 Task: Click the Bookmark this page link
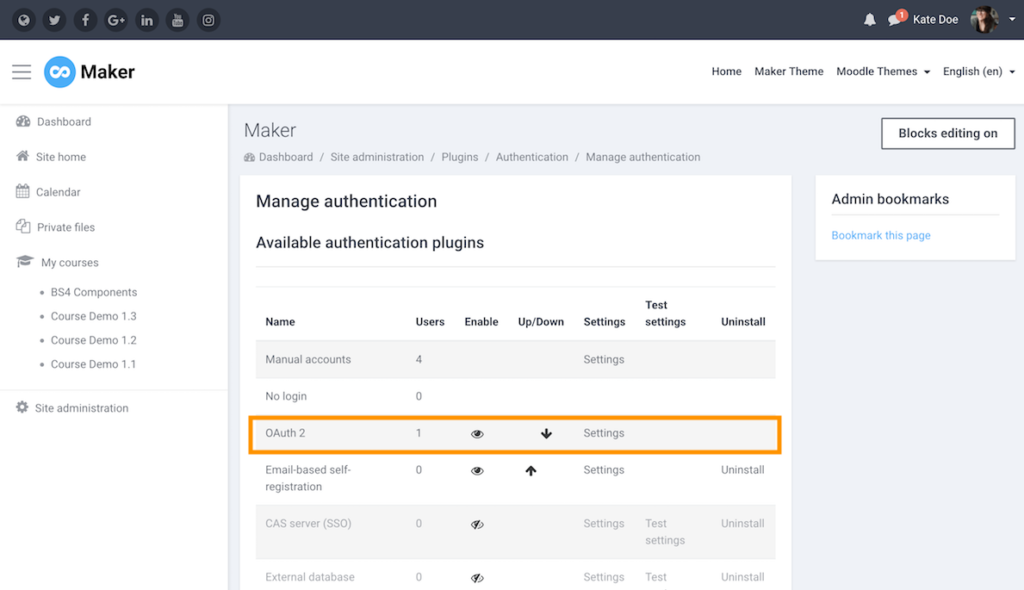pyautogui.click(x=880, y=235)
